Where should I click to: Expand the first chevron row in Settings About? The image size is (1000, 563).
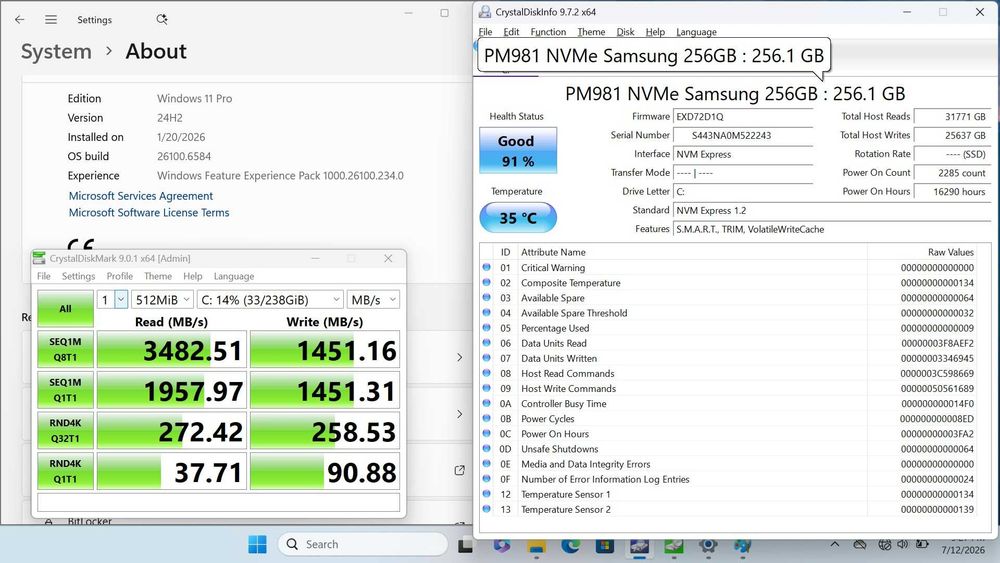click(459, 357)
